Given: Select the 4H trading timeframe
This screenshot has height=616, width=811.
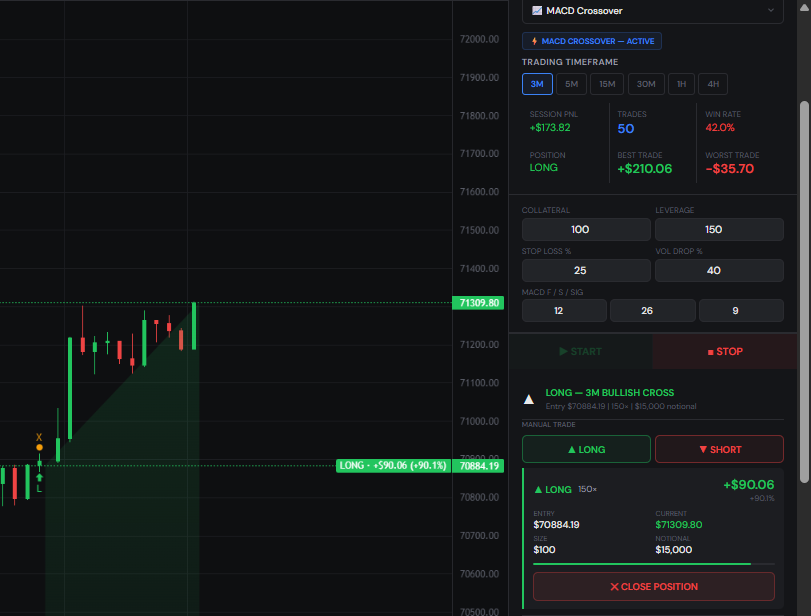Looking at the screenshot, I should pos(713,84).
